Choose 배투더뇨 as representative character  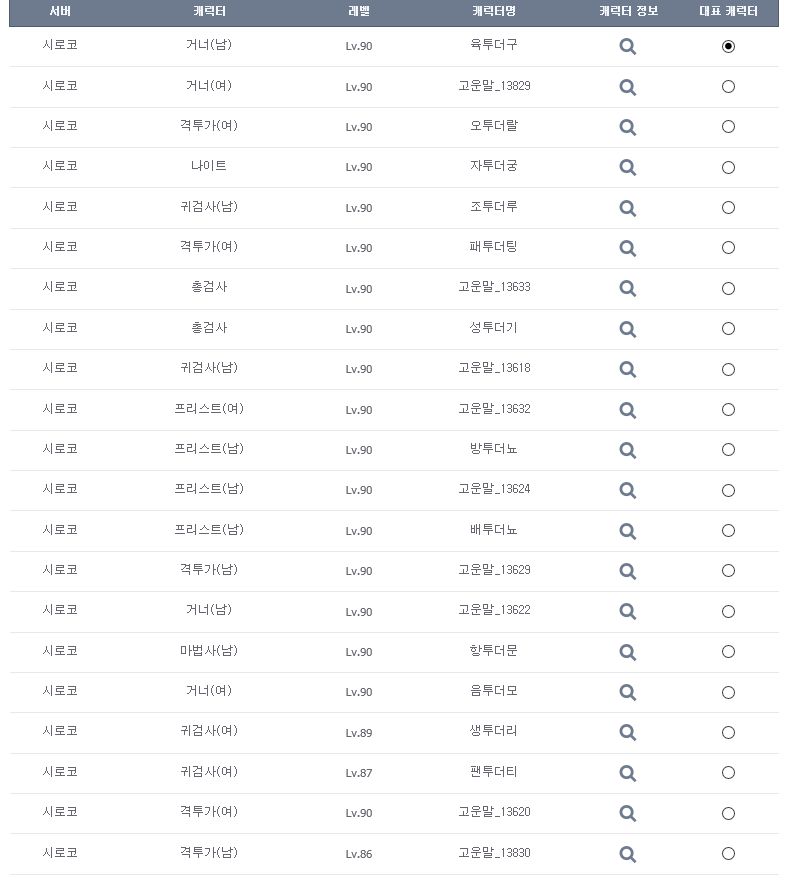728,530
